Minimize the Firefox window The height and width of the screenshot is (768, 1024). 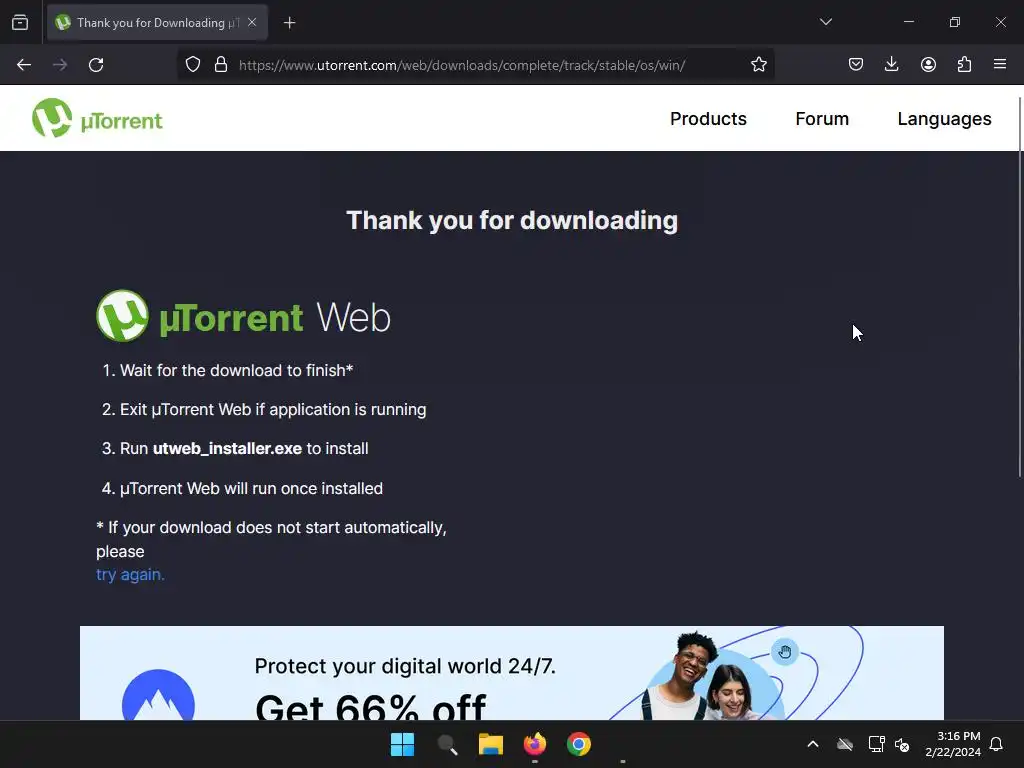pos(908,22)
